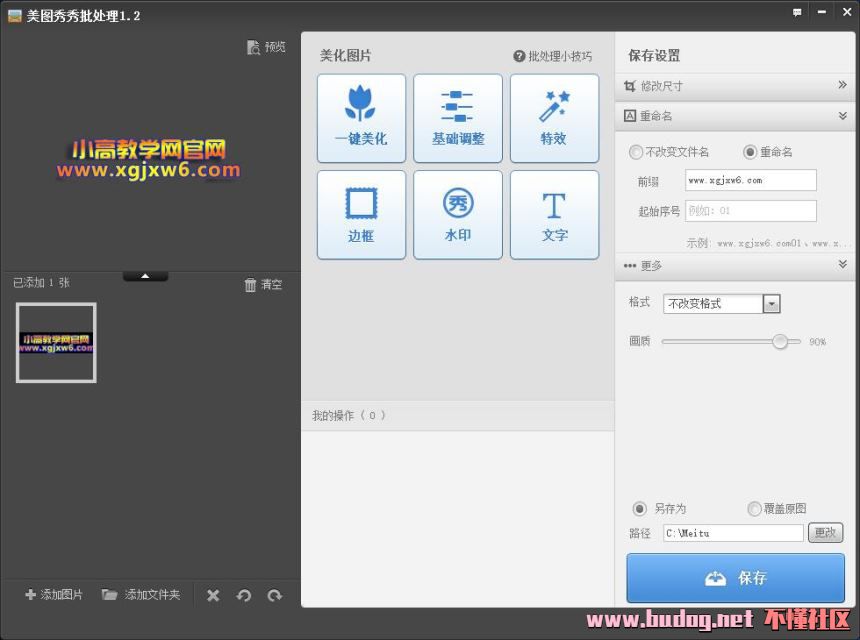The height and width of the screenshot is (640, 860).
Task: Adjust the 画质 quality slider handle
Action: pyautogui.click(x=779, y=341)
